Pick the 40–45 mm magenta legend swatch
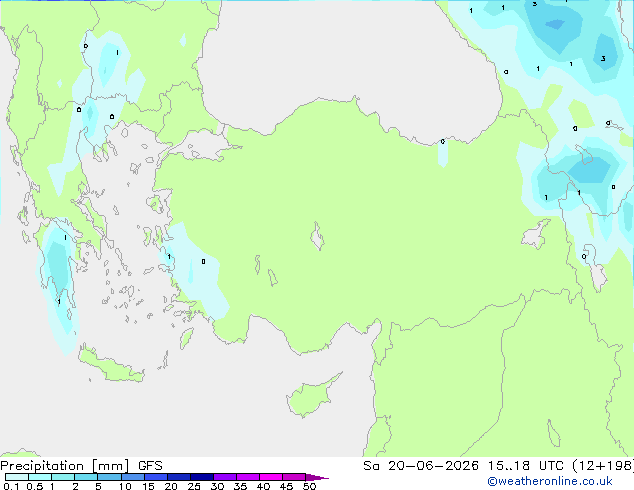This screenshot has width=634, height=490. (271, 477)
